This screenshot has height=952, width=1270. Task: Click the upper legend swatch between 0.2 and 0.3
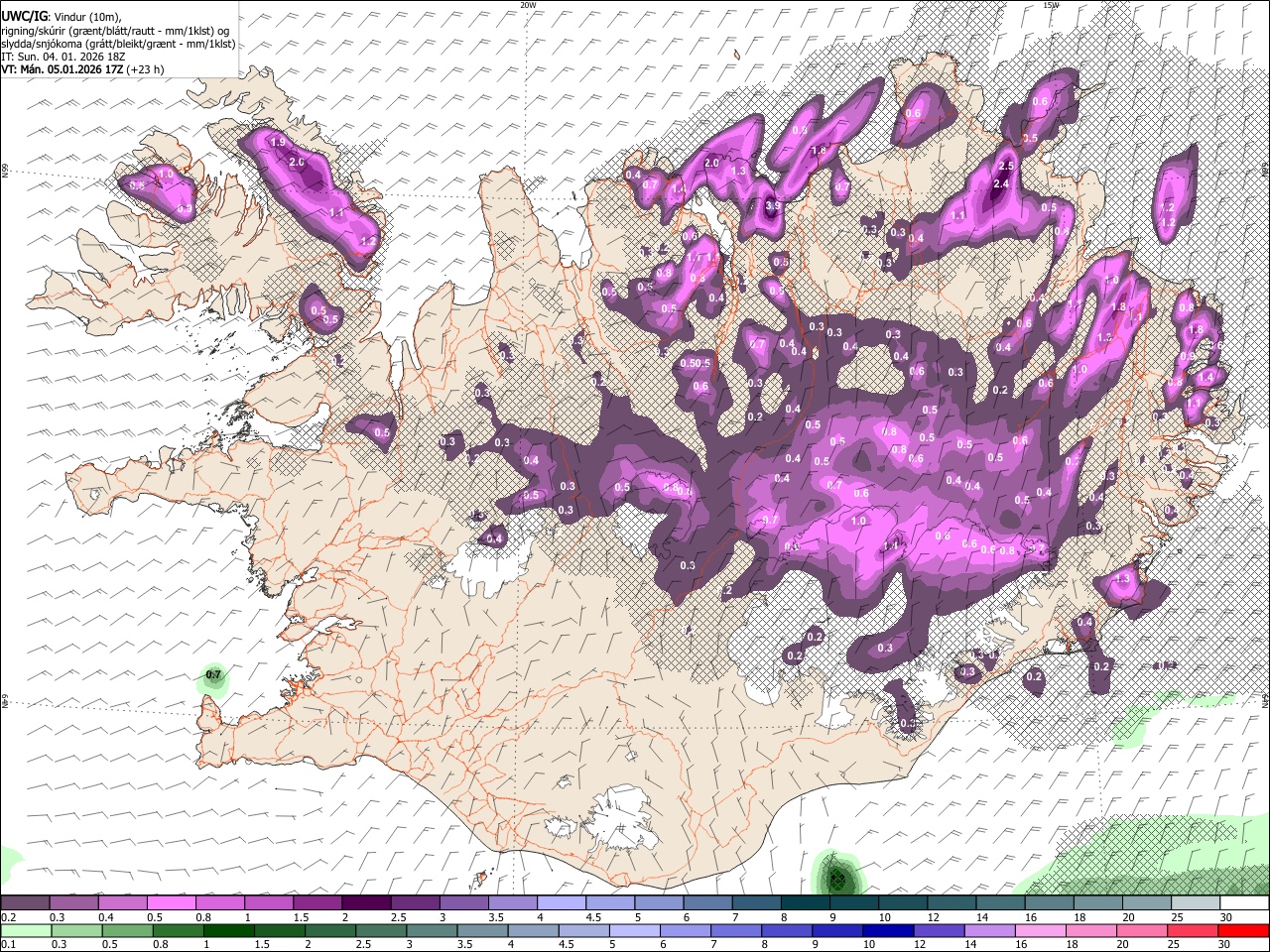[x=25, y=903]
